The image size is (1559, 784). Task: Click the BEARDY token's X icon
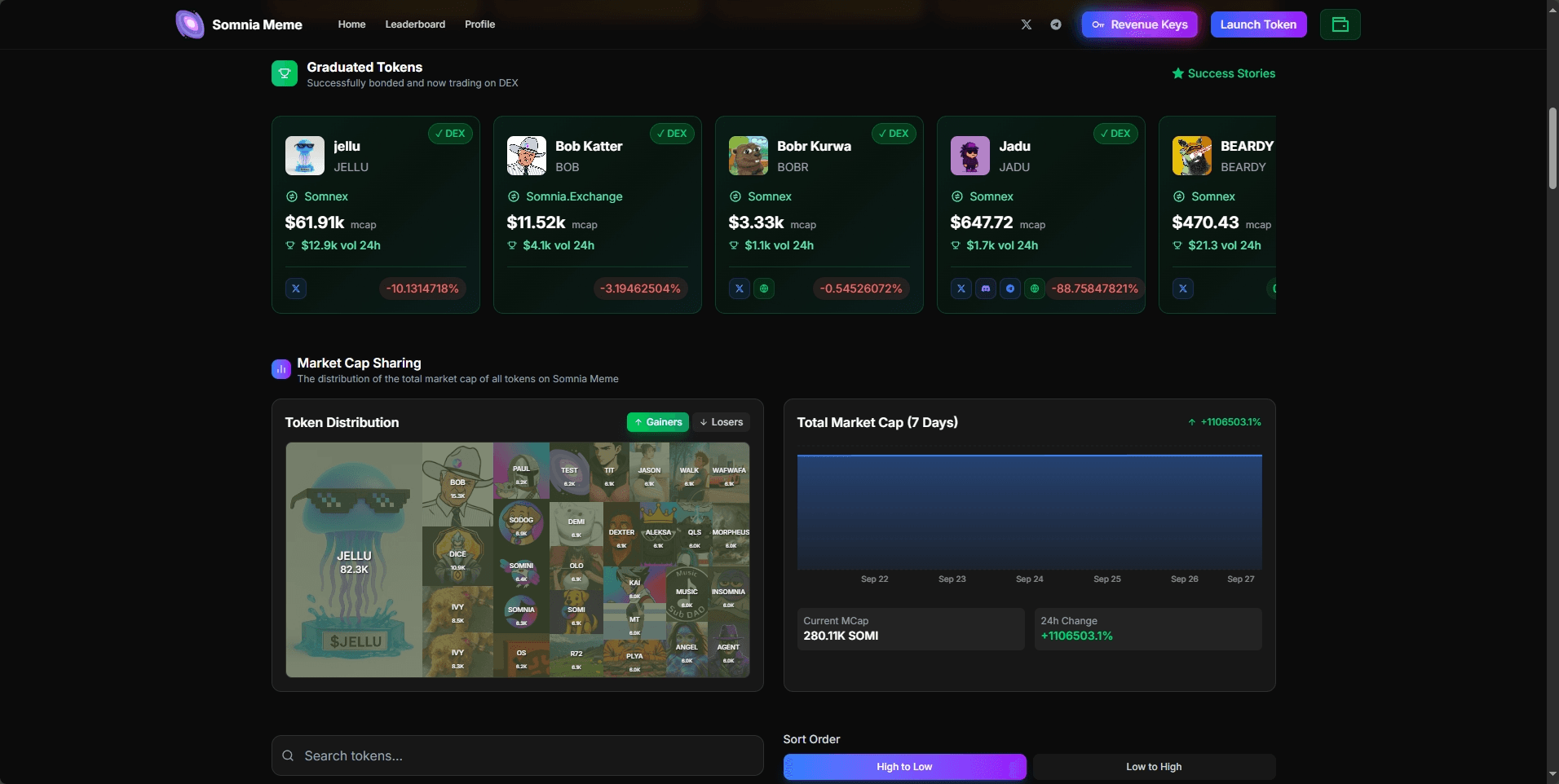(x=1183, y=288)
